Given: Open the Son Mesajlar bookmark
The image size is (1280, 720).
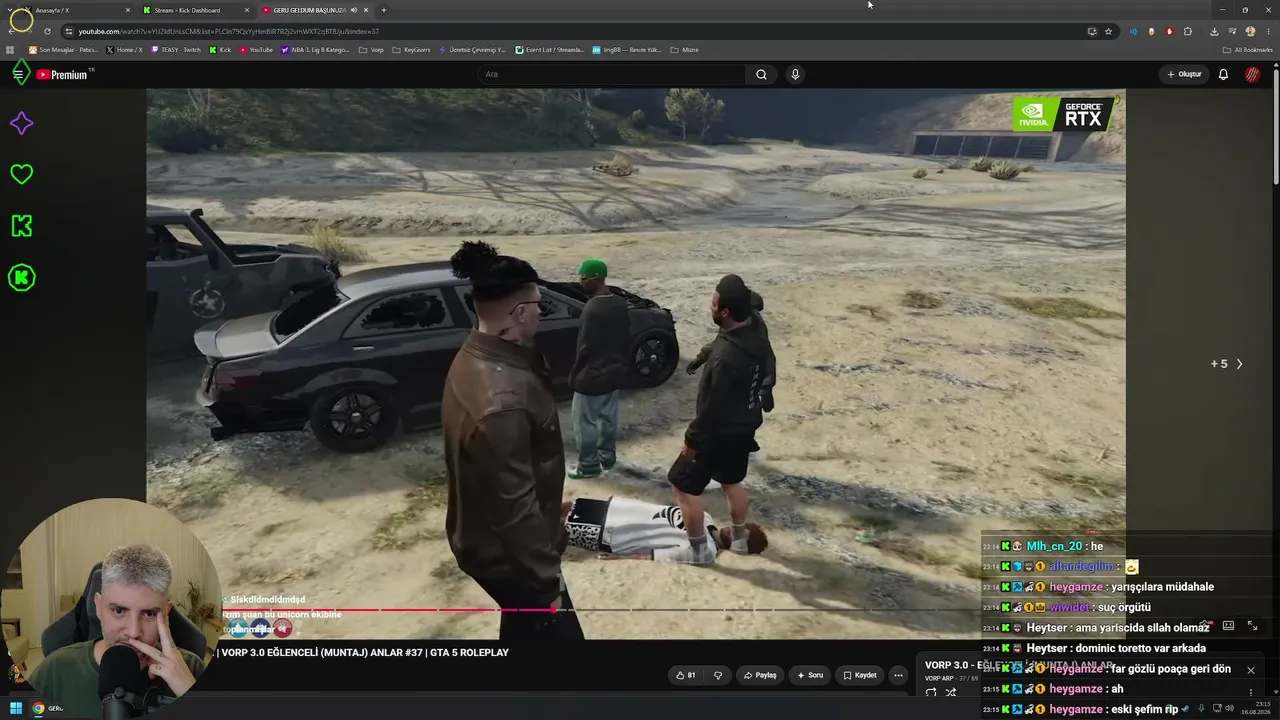Looking at the screenshot, I should pyautogui.click(x=63, y=50).
